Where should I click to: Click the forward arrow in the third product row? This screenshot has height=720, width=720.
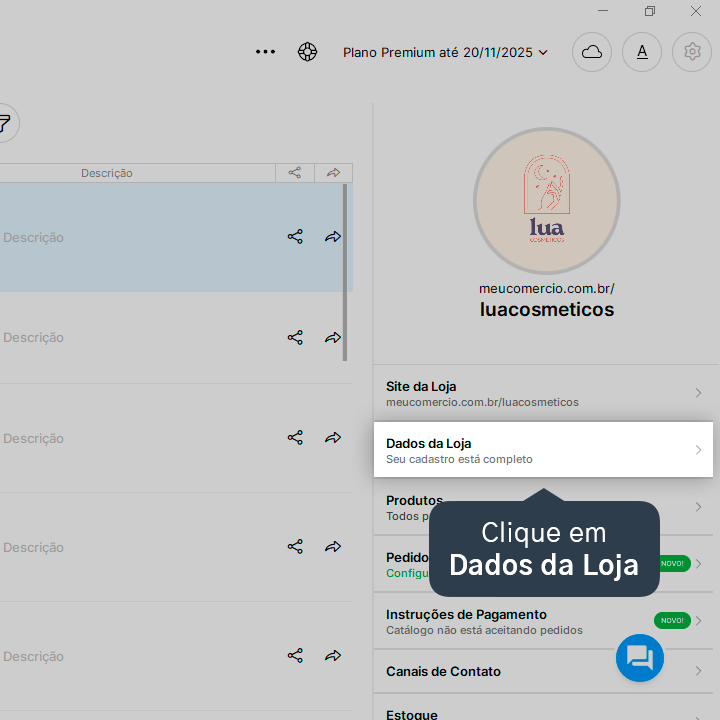click(x=333, y=438)
